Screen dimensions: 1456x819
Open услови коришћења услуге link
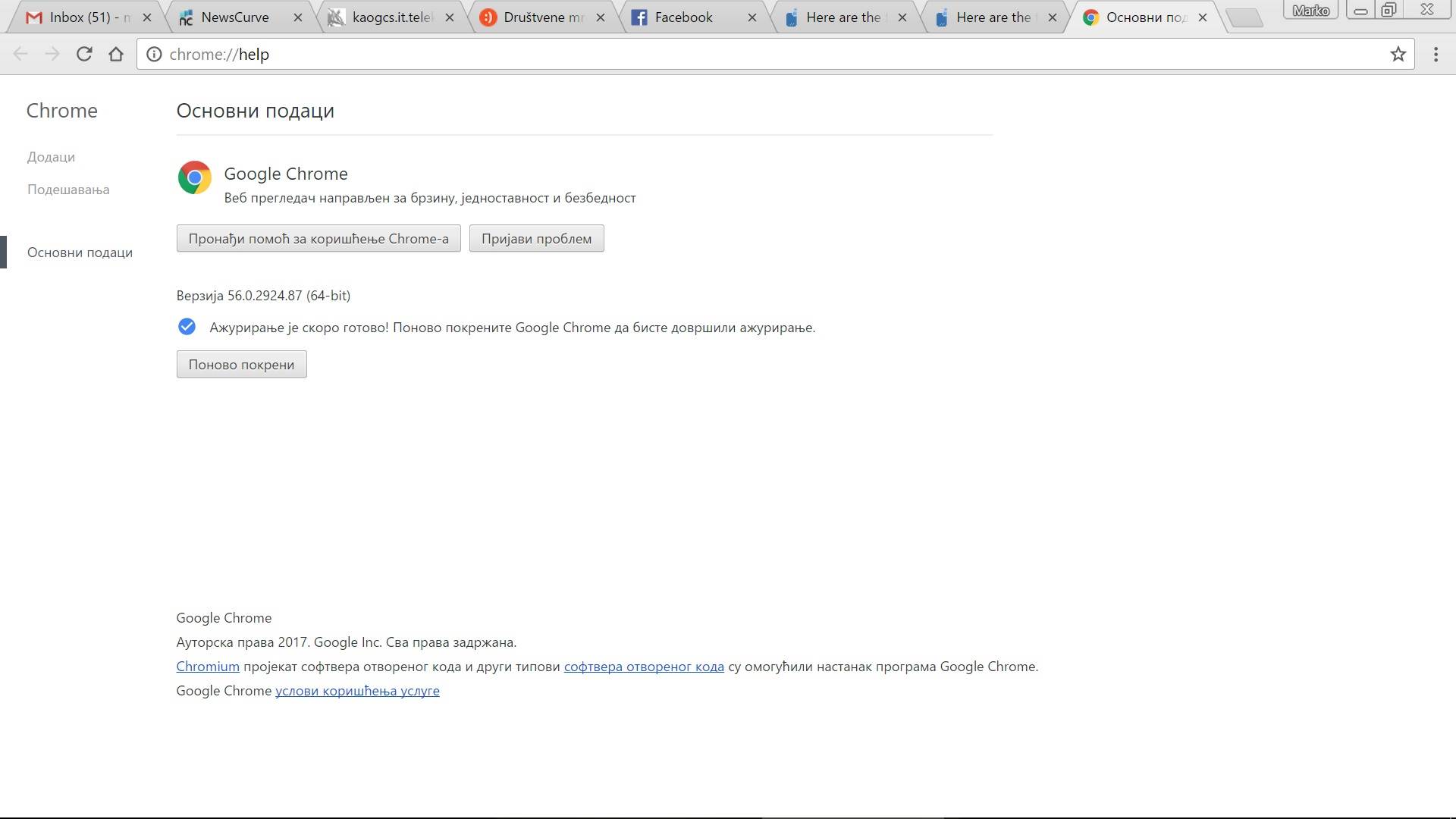[357, 691]
